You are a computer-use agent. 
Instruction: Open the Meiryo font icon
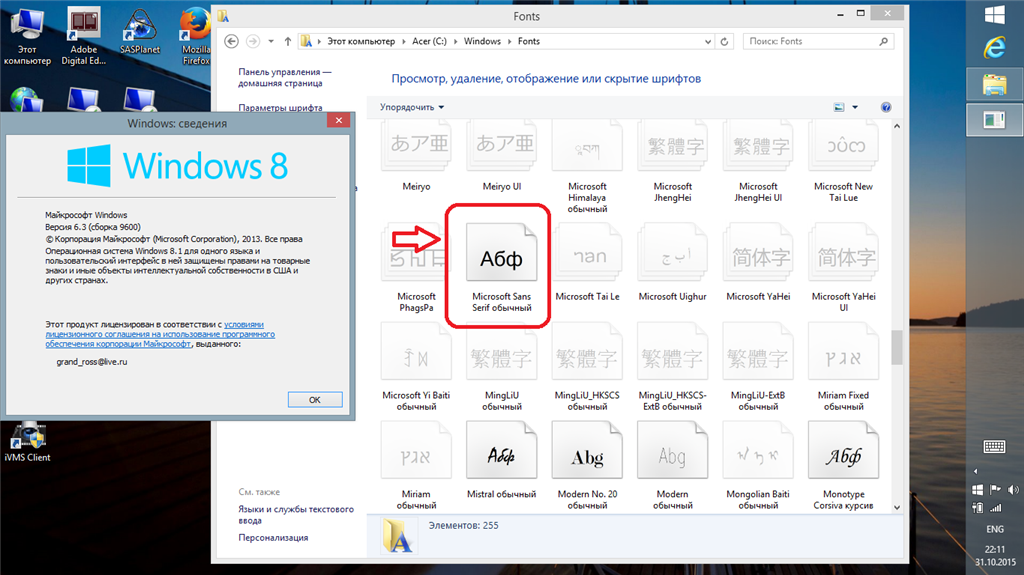(x=416, y=145)
